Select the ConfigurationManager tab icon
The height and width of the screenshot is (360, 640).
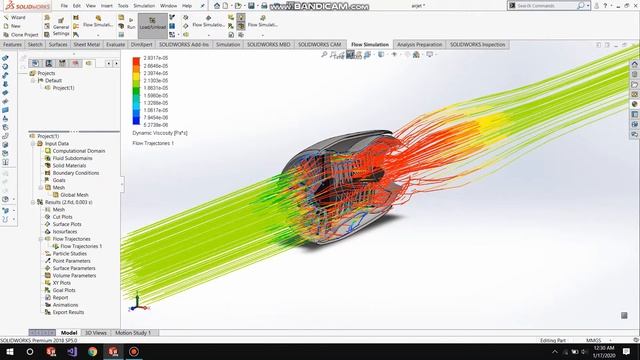point(62,63)
